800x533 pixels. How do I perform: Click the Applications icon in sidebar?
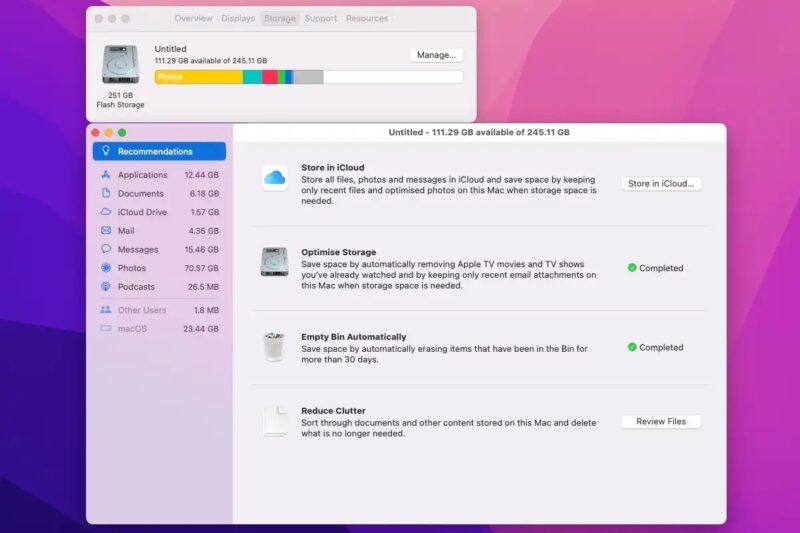tap(106, 175)
